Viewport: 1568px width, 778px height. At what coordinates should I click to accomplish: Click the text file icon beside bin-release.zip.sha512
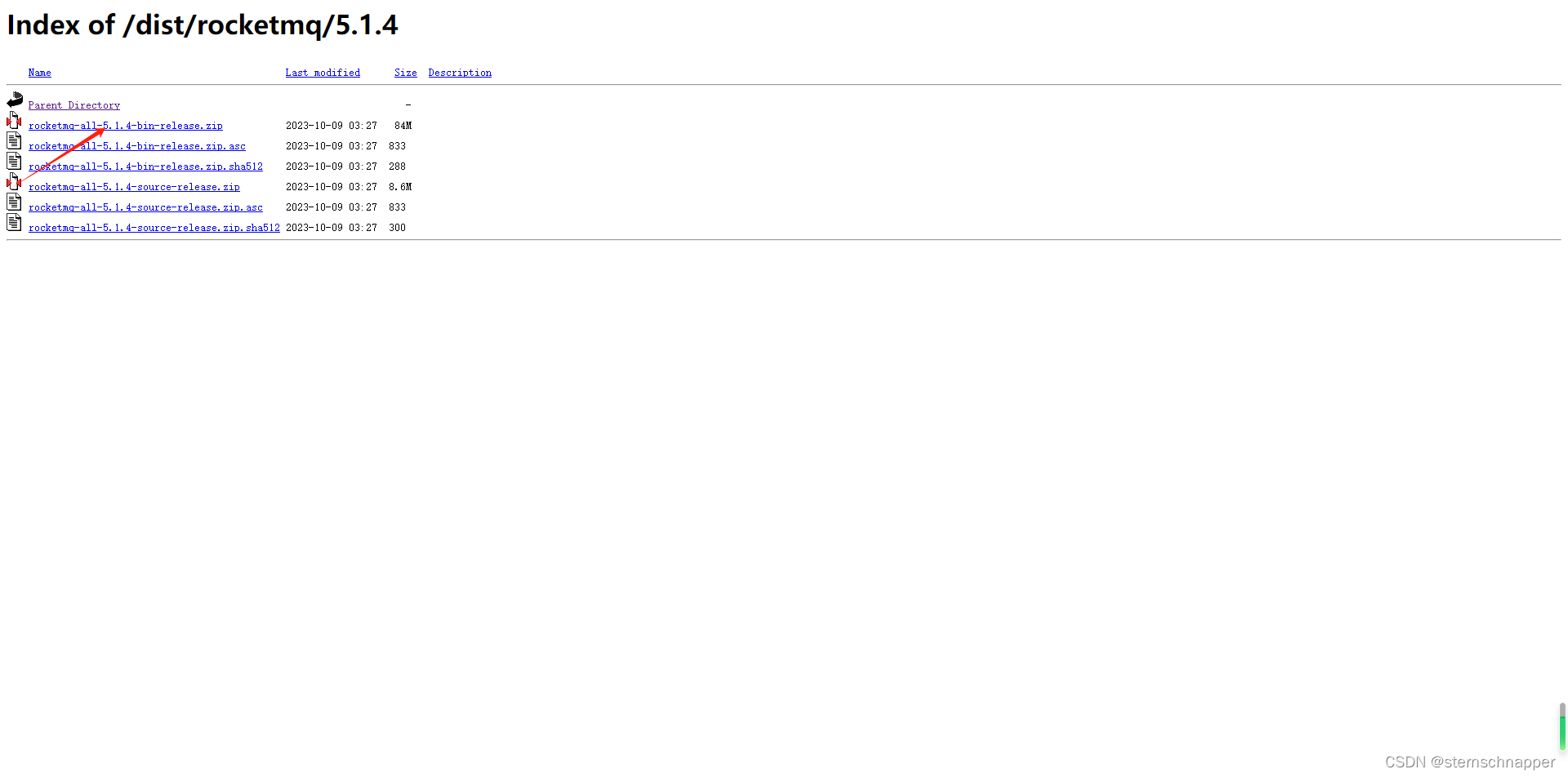[14, 162]
